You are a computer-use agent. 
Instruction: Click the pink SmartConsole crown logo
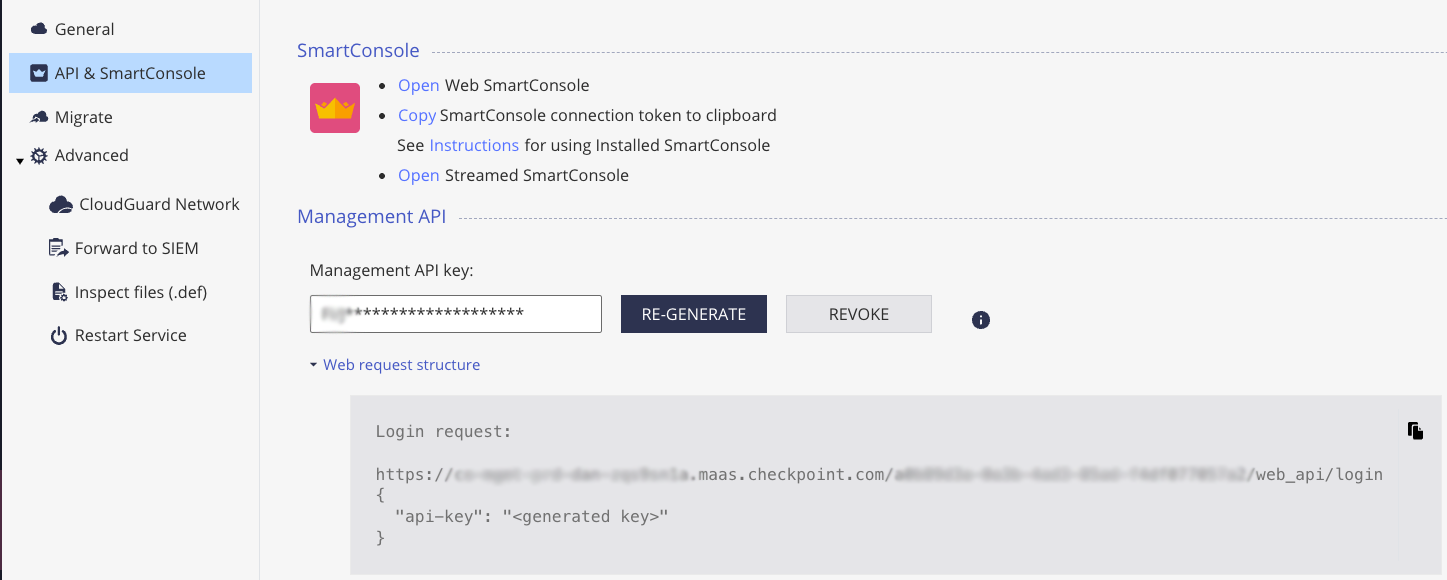(335, 108)
